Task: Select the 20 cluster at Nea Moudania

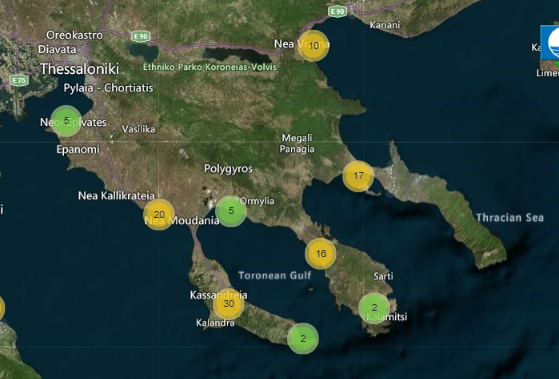Action: 159,215
